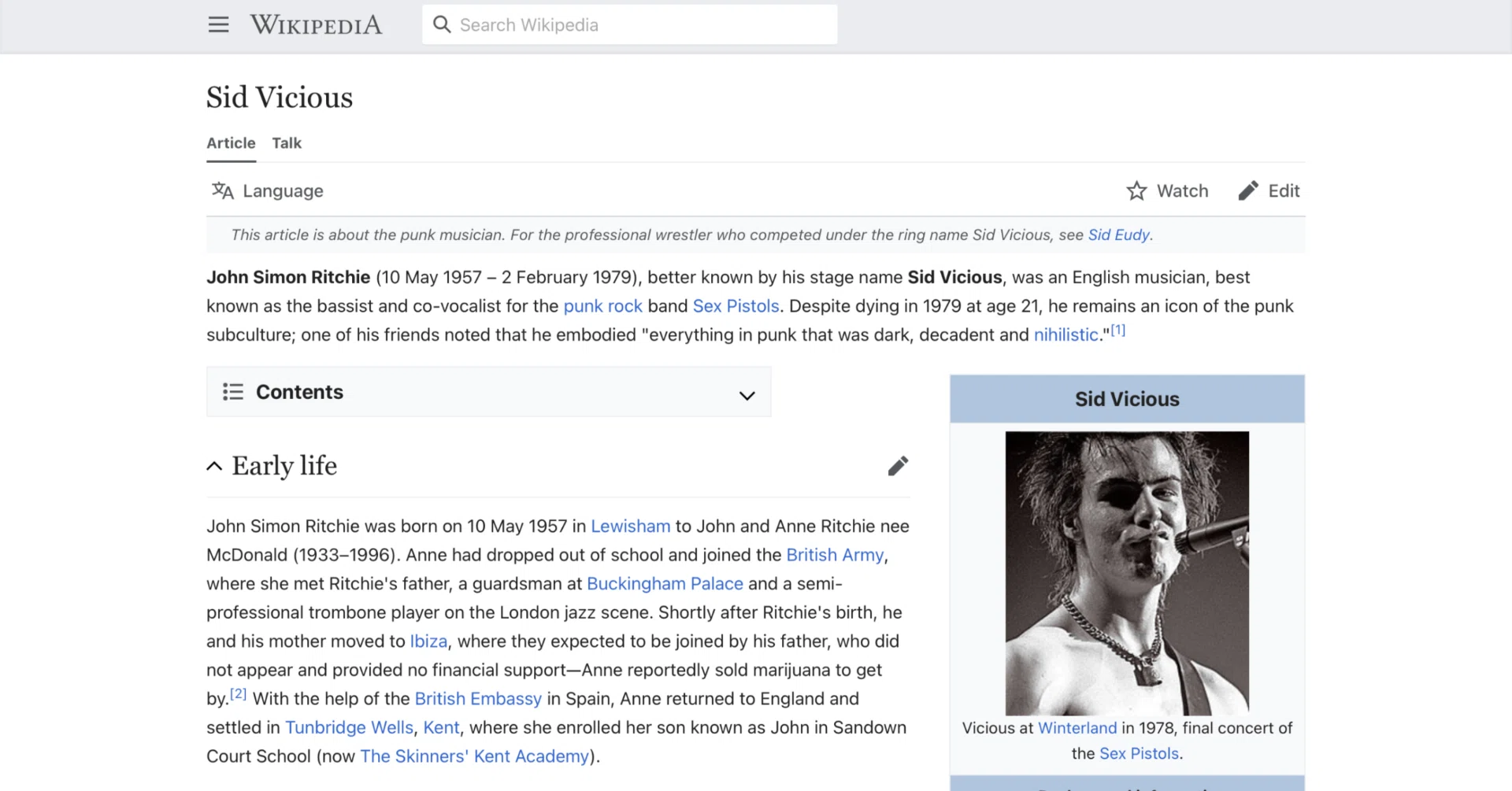
Task: Open the Kent link
Action: click(x=441, y=728)
